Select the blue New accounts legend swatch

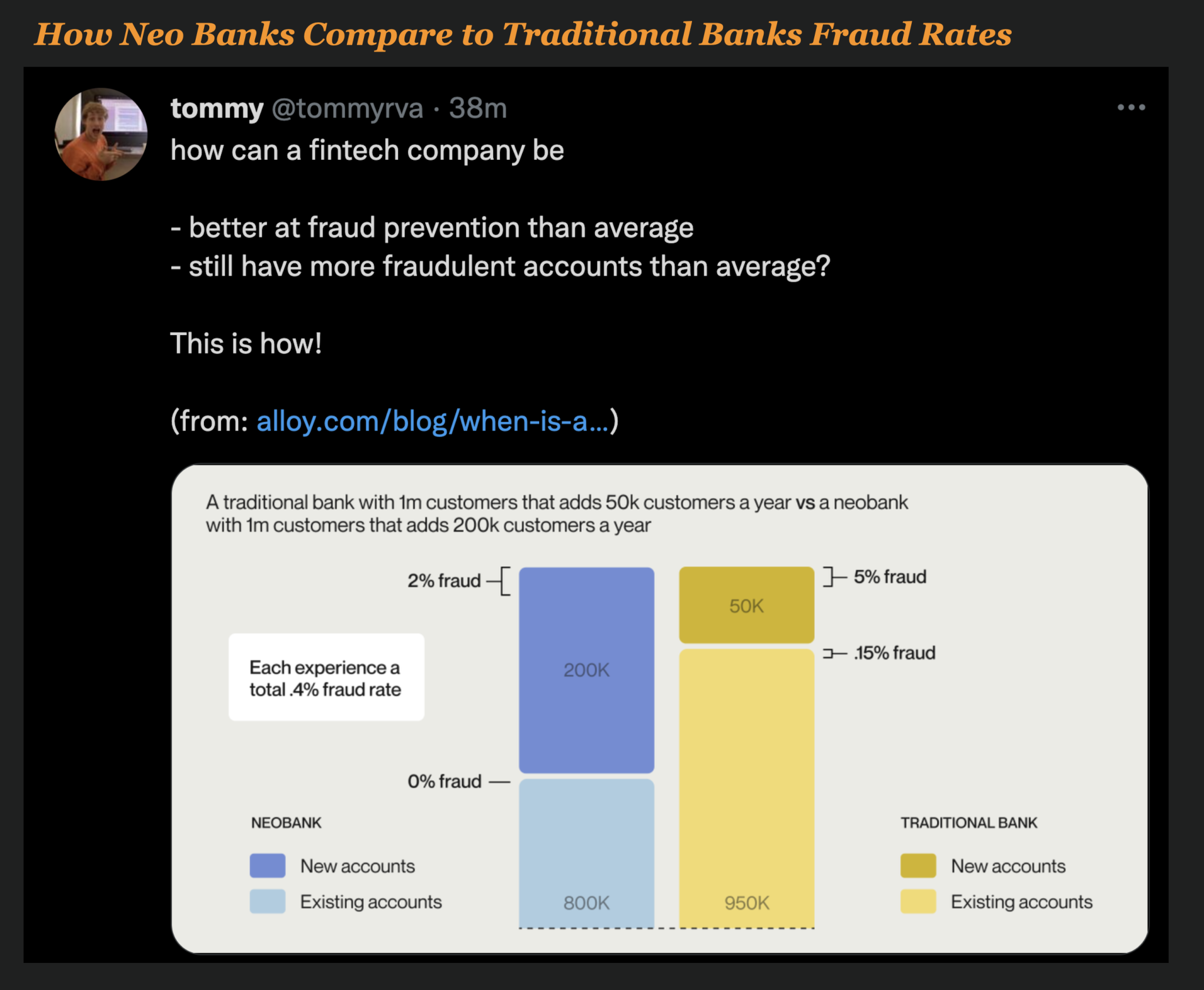coord(267,865)
